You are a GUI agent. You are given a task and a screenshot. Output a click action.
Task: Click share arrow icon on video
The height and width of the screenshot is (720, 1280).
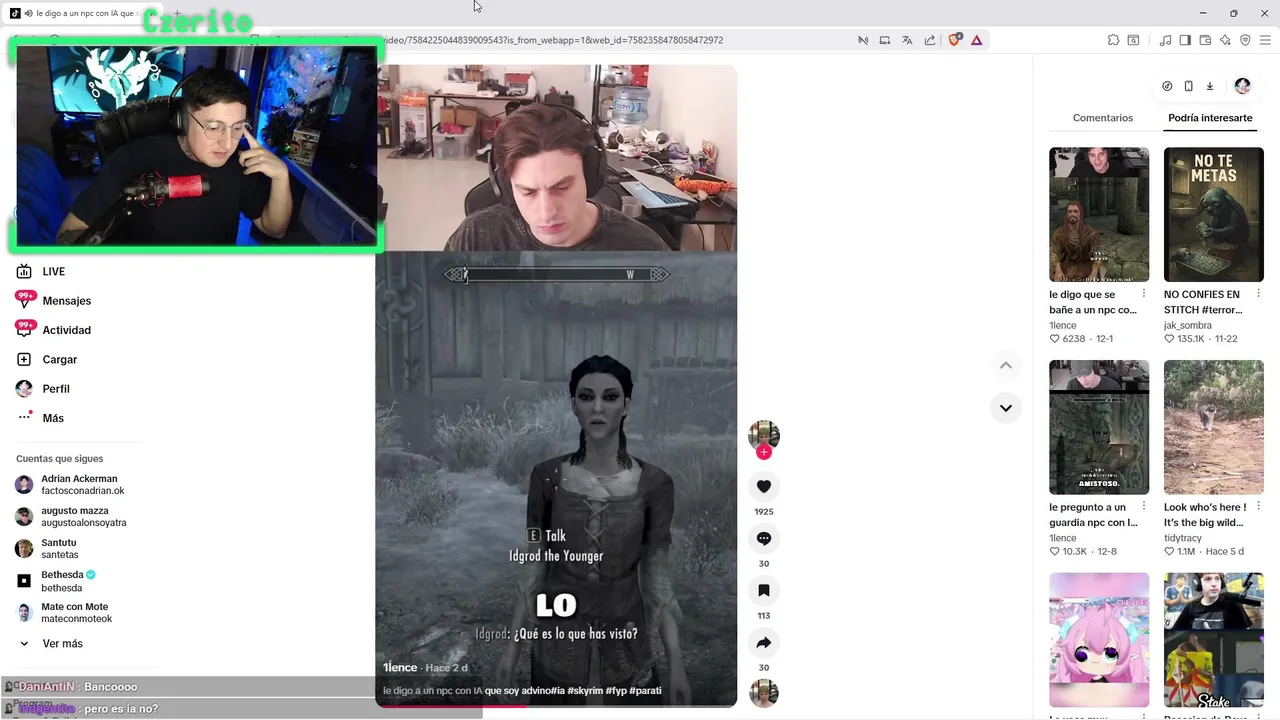764,642
